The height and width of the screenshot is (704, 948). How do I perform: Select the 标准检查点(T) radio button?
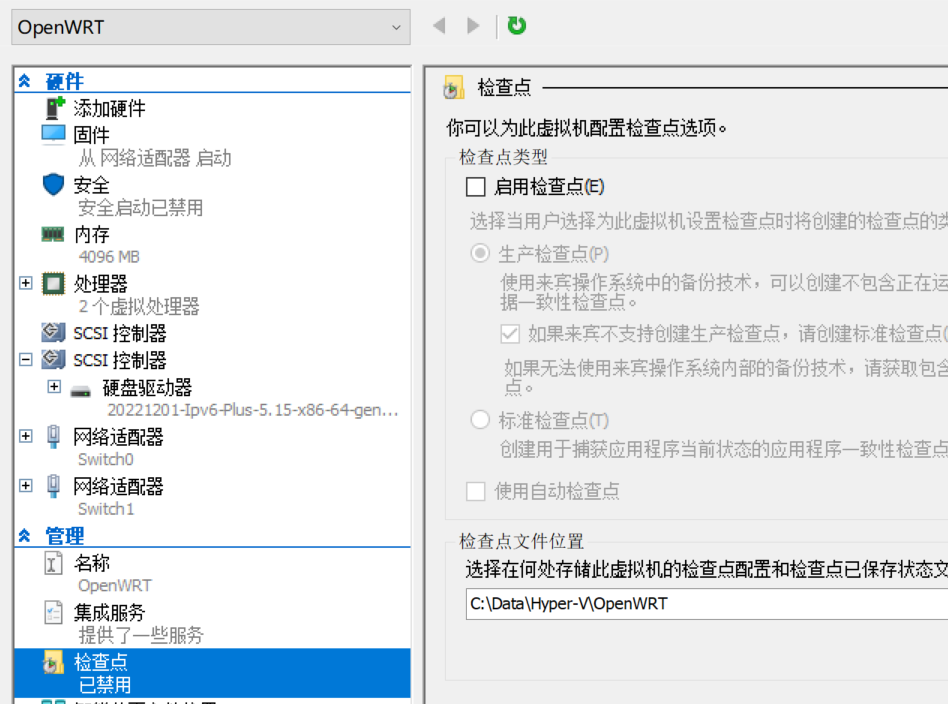coord(480,419)
